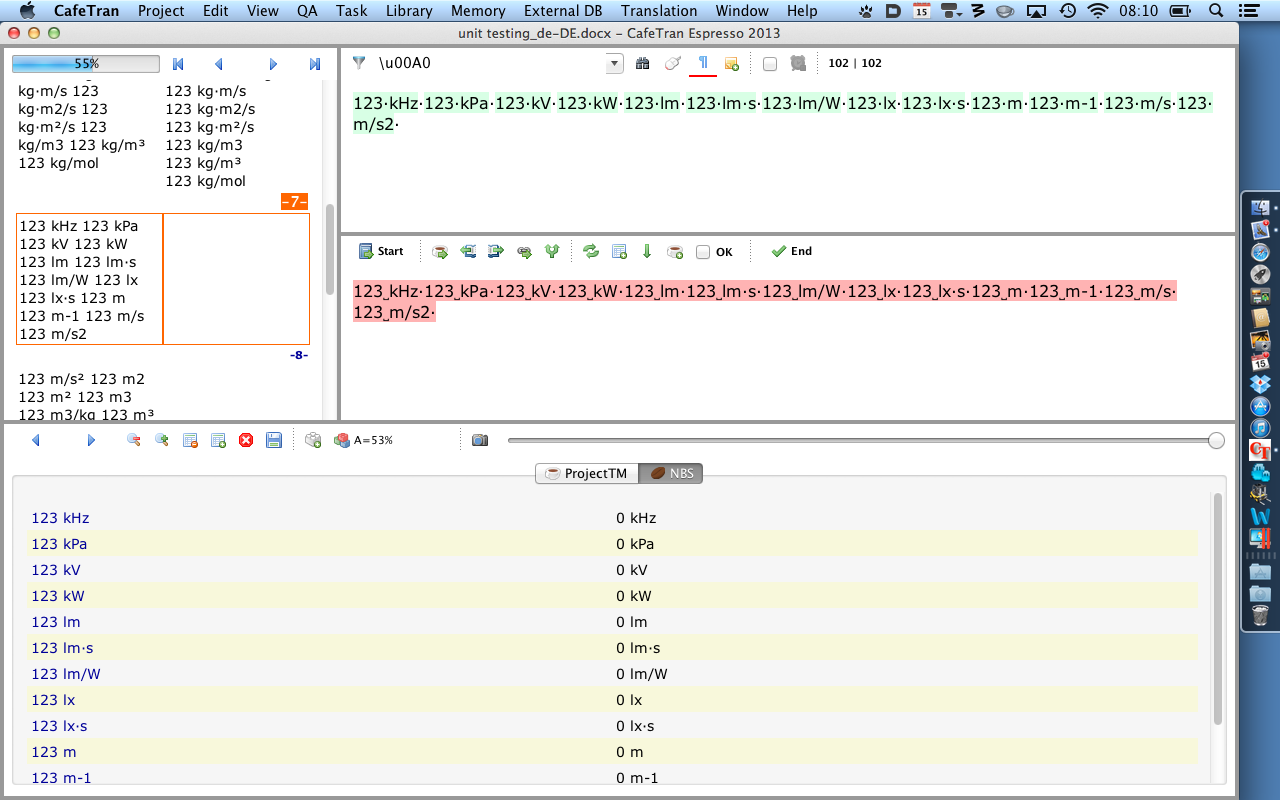Click the blue floppy disk save icon

[x=274, y=440]
